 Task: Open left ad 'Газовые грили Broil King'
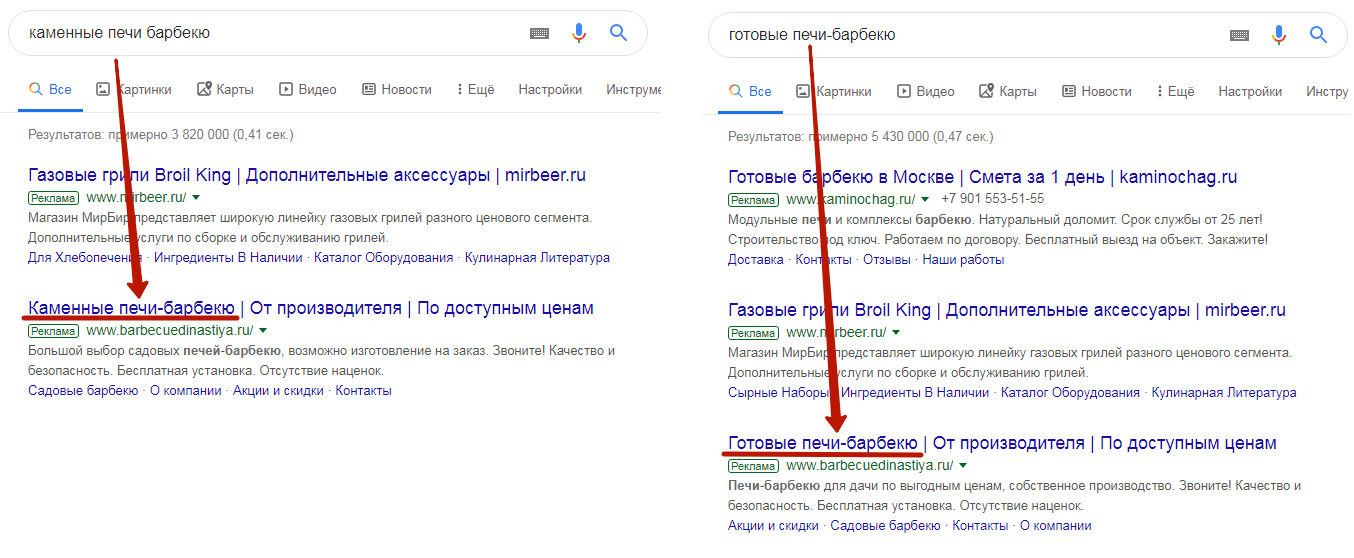click(x=307, y=175)
